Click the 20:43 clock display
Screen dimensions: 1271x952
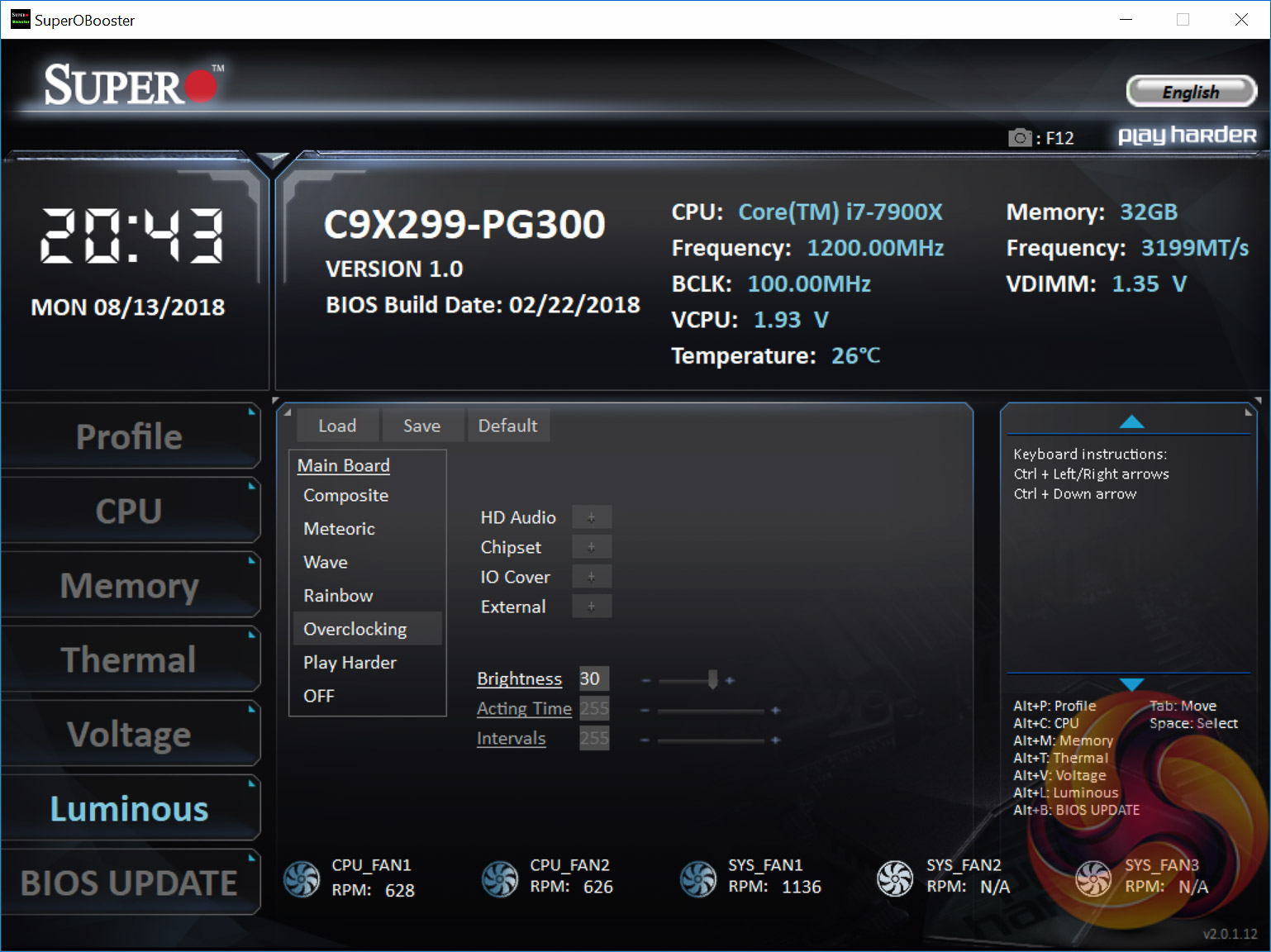coord(132,236)
